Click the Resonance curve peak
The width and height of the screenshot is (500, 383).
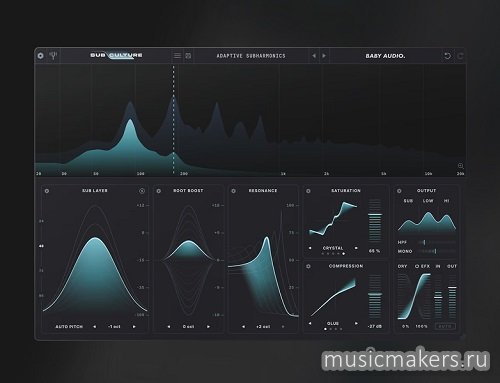pos(267,237)
